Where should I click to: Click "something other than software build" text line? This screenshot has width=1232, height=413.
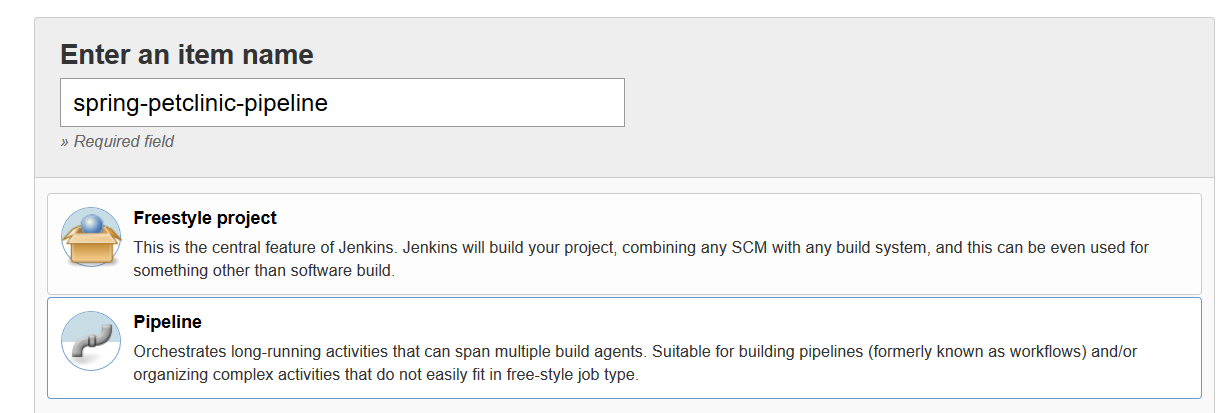(x=264, y=272)
